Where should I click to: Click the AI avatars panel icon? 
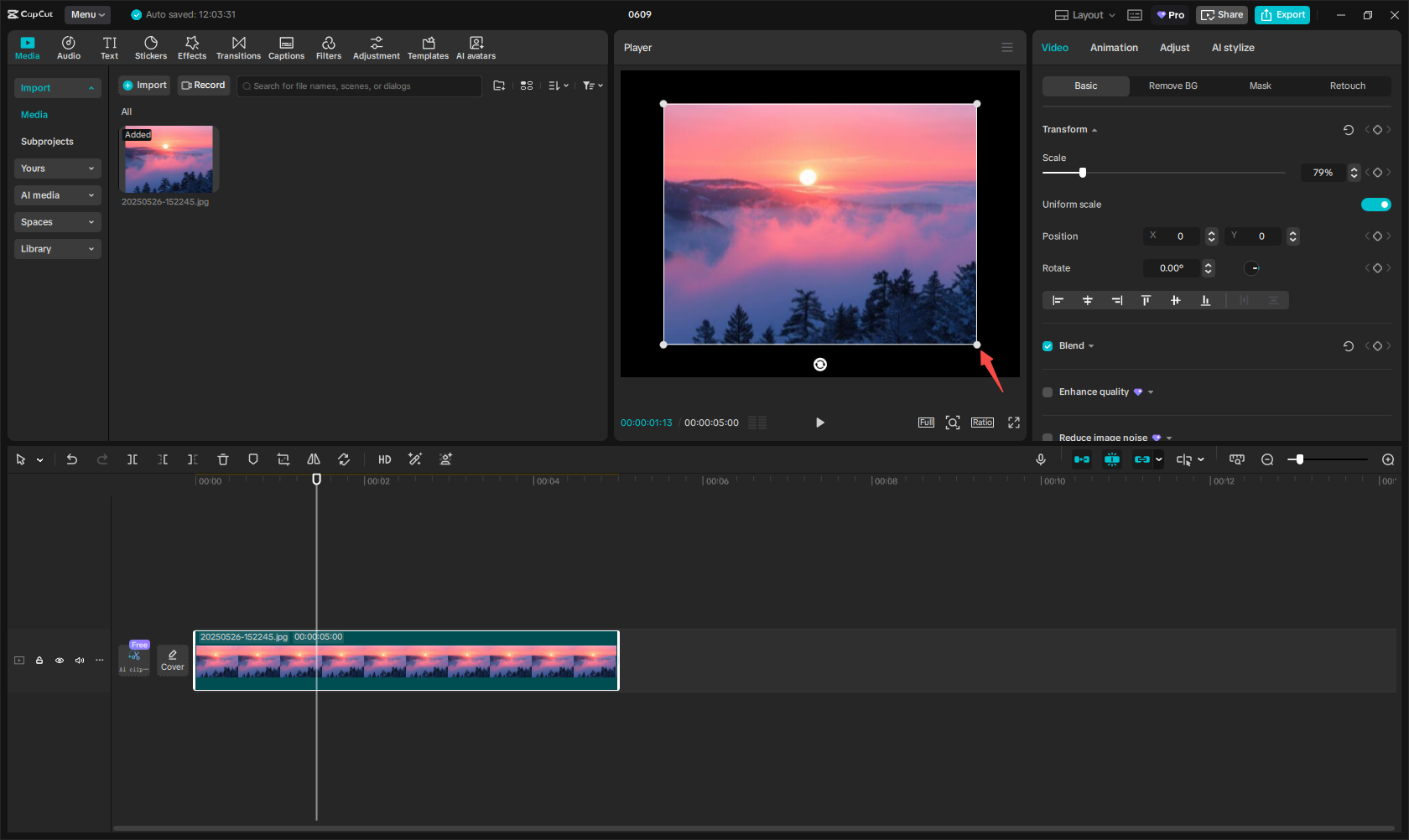[476, 47]
